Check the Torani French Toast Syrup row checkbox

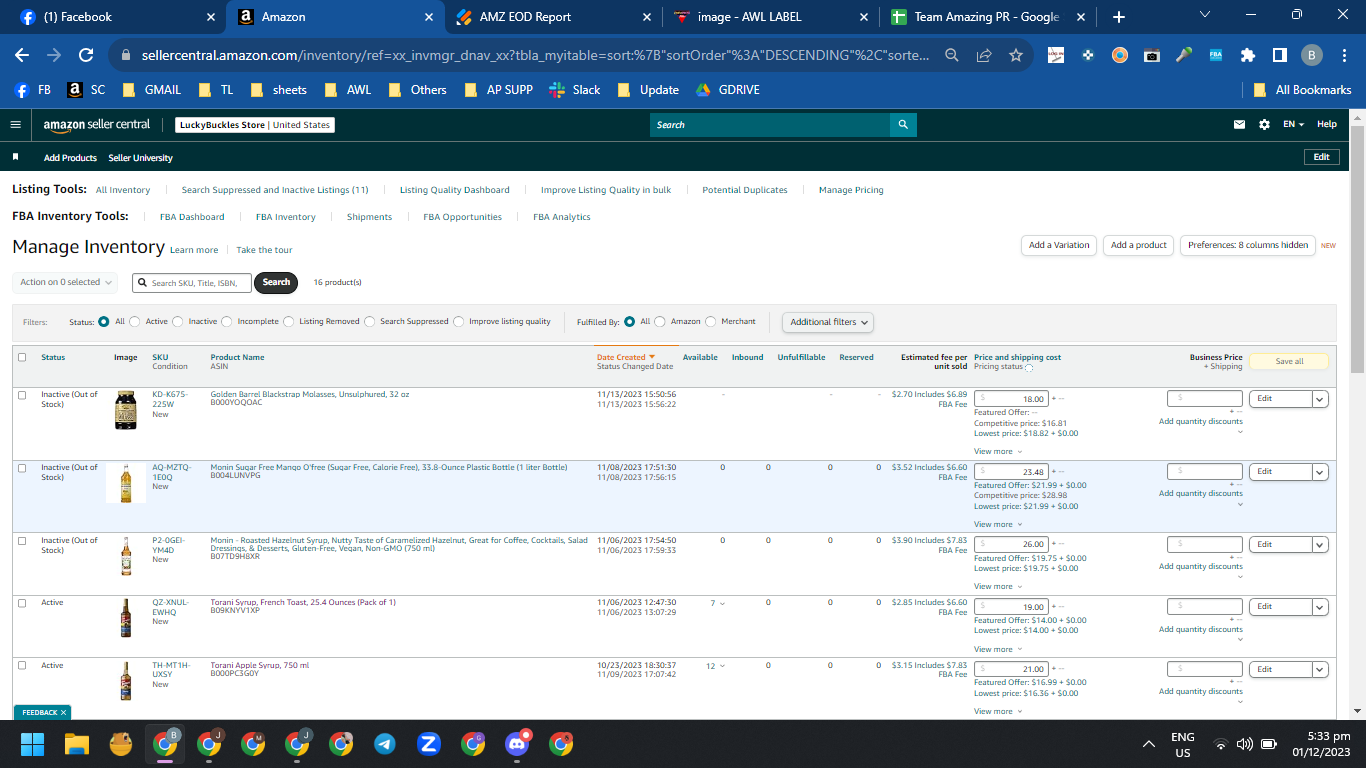(x=22, y=603)
